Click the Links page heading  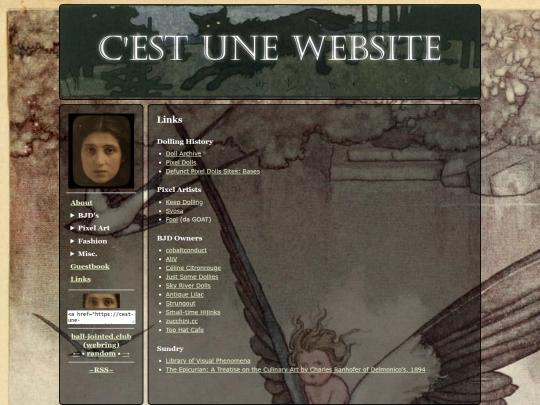pos(169,120)
